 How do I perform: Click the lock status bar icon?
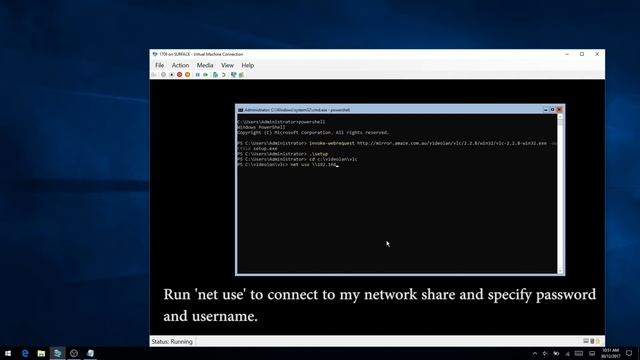[598, 341]
